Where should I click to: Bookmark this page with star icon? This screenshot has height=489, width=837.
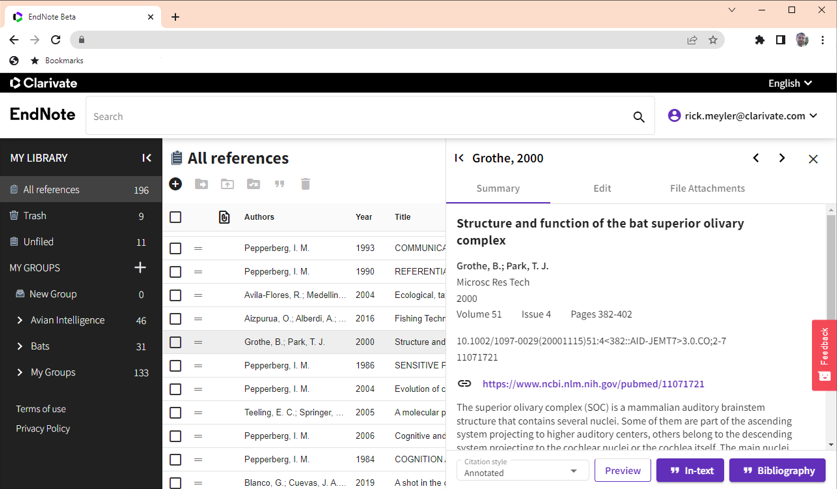[713, 40]
